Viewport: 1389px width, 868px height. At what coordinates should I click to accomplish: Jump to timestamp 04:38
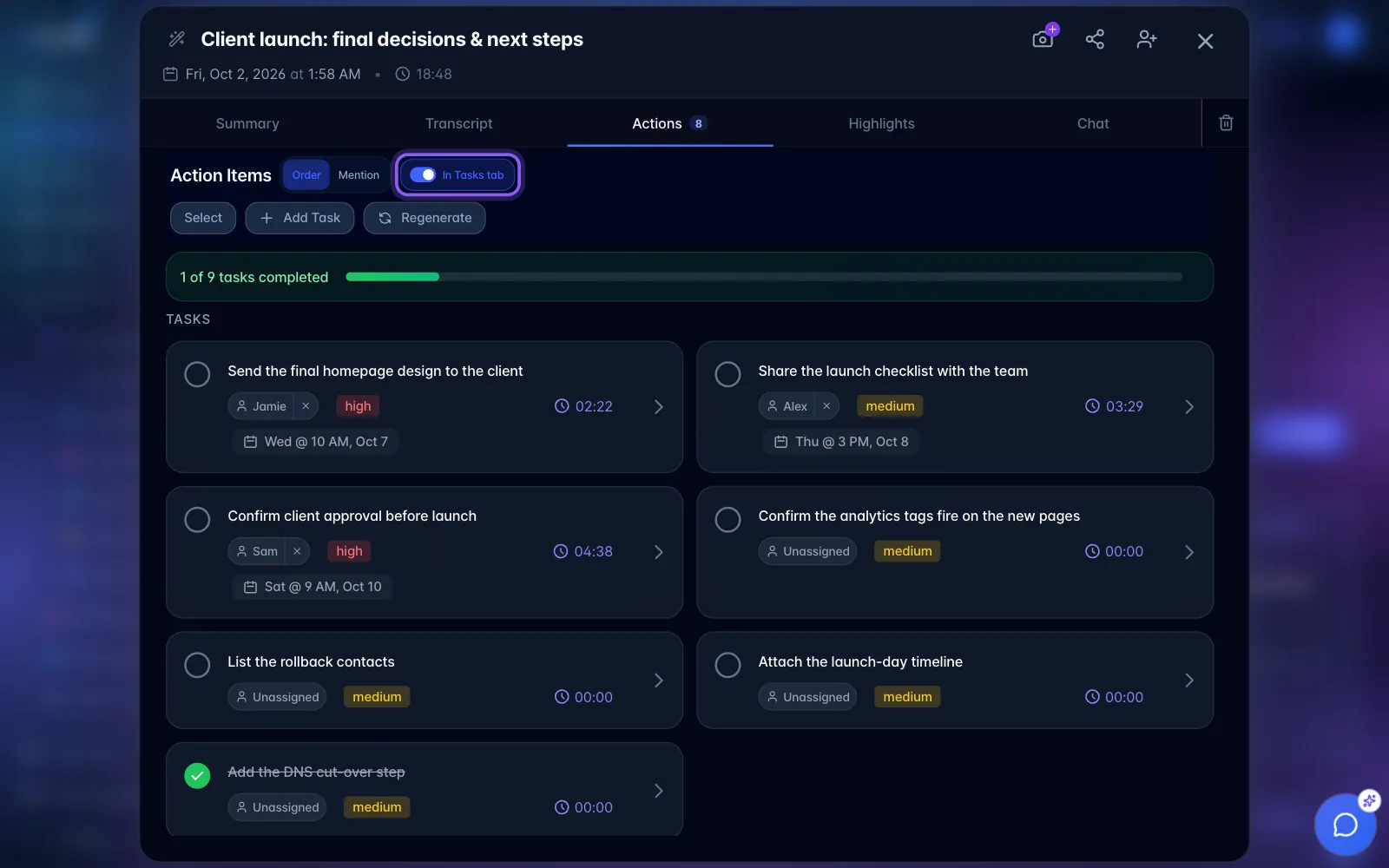pyautogui.click(x=583, y=551)
